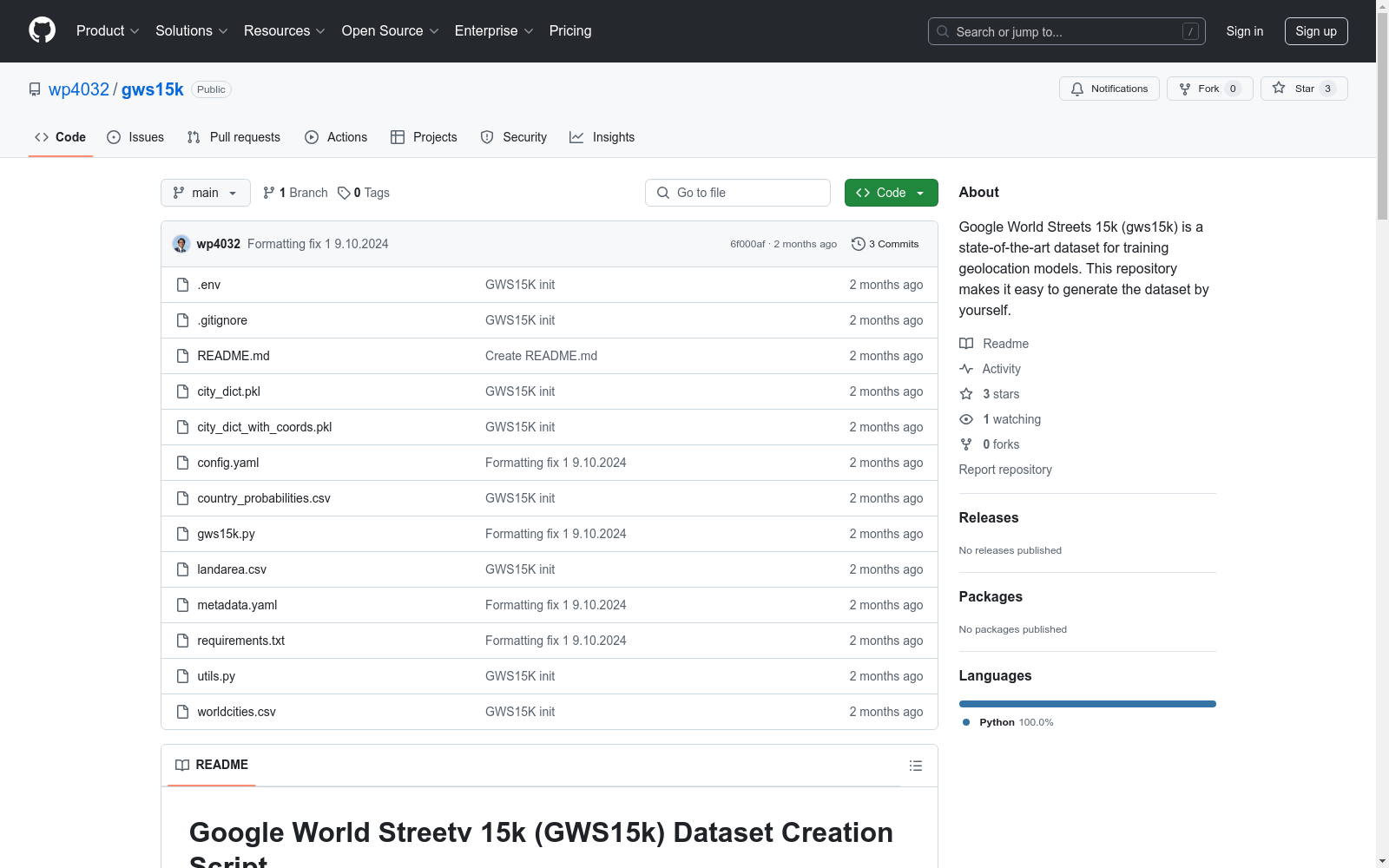Click file icon for metadata.yaml
The image size is (1389, 868).
pos(182,605)
